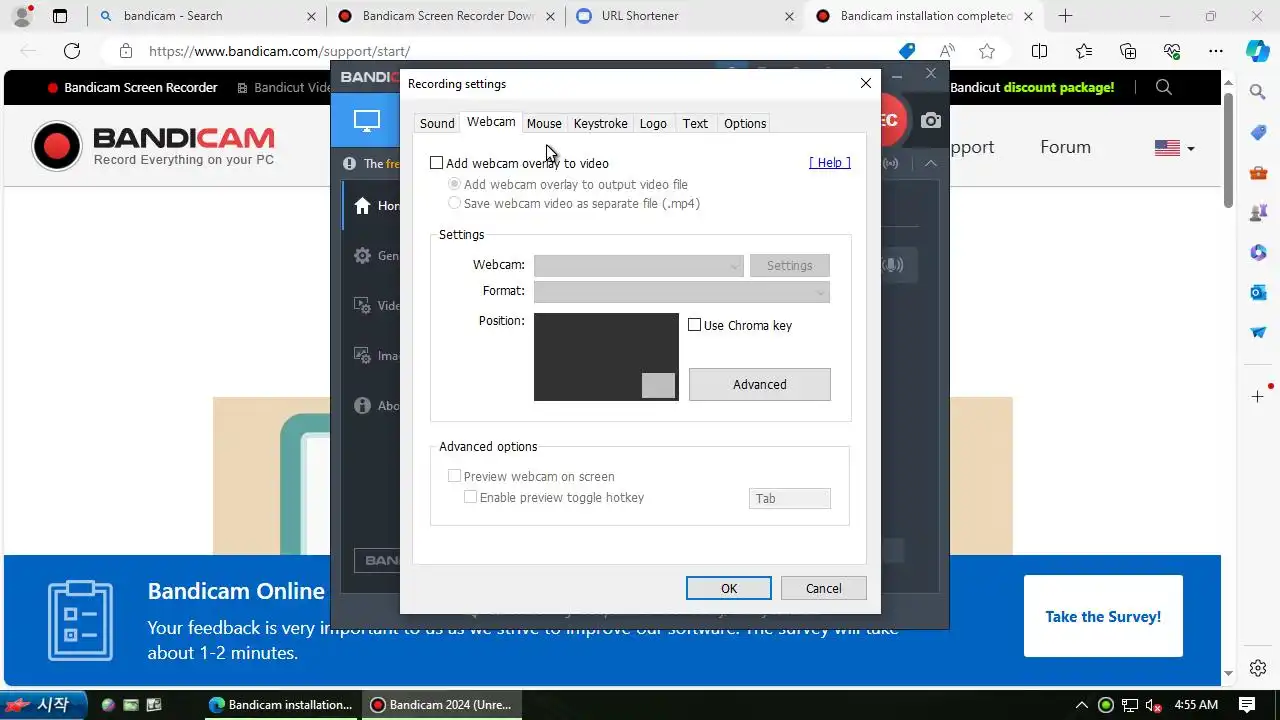Click the webcam position preview box

[606, 357]
